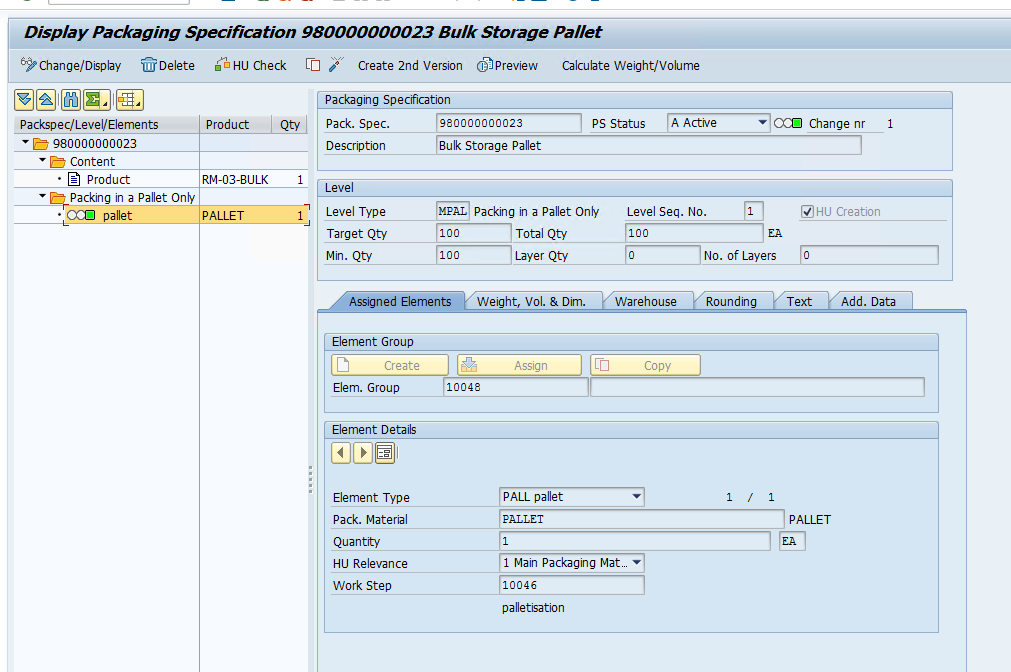1011x672 pixels.
Task: Open the Find binoculars icon
Action: [x=71, y=100]
